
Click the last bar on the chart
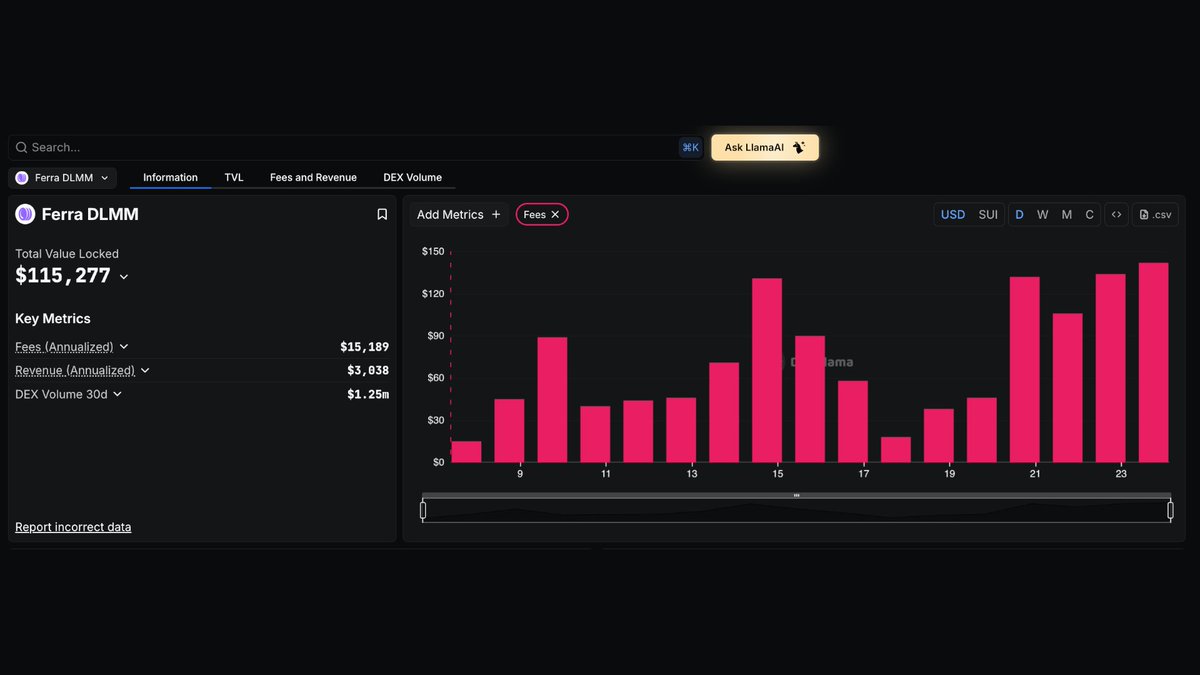pos(1154,362)
